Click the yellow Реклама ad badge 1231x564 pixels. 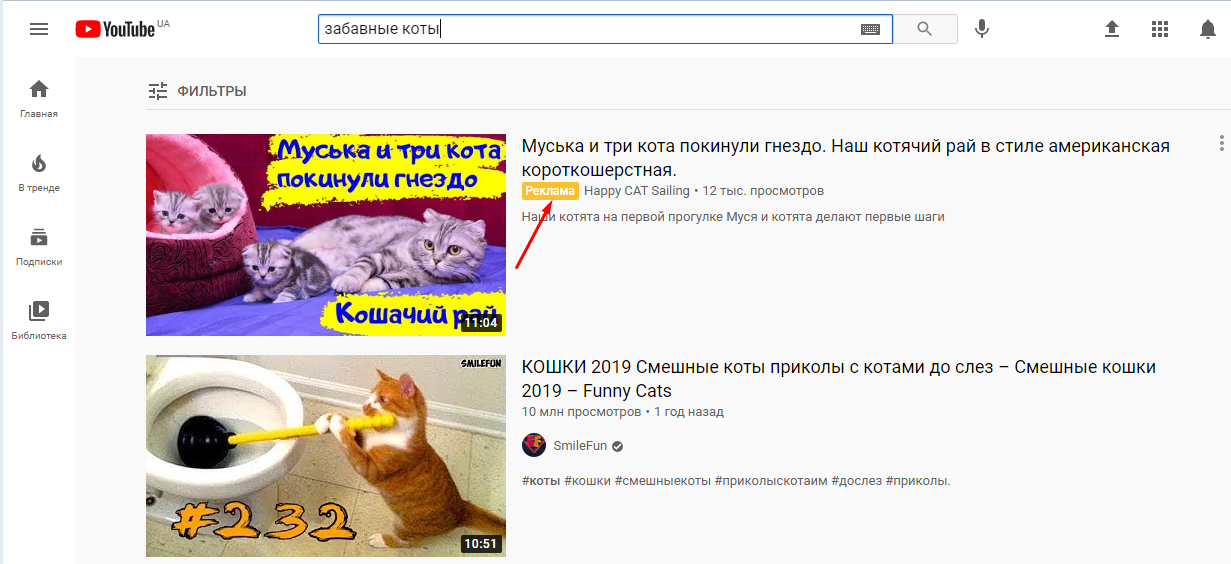pos(550,191)
